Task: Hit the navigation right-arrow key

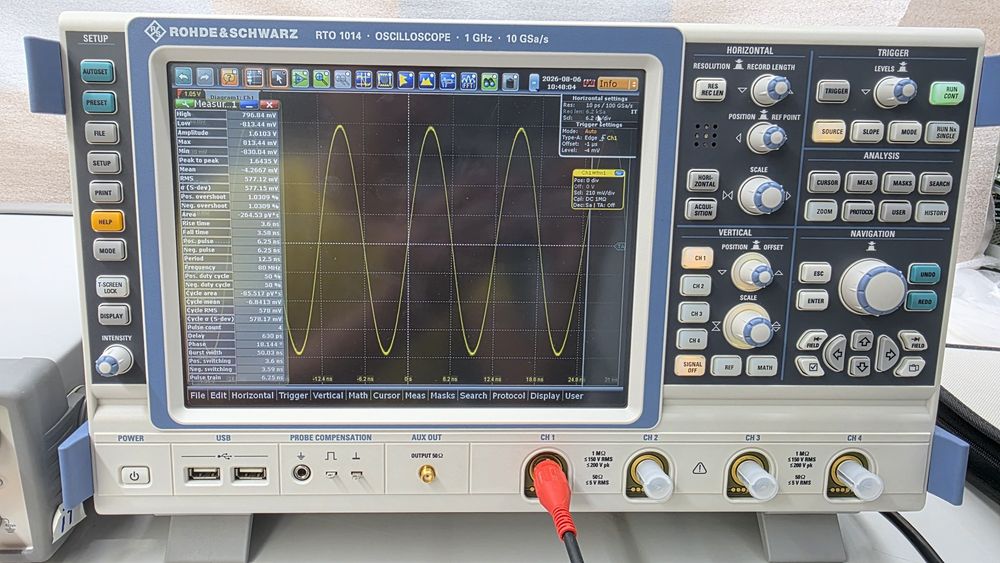Action: pos(887,354)
